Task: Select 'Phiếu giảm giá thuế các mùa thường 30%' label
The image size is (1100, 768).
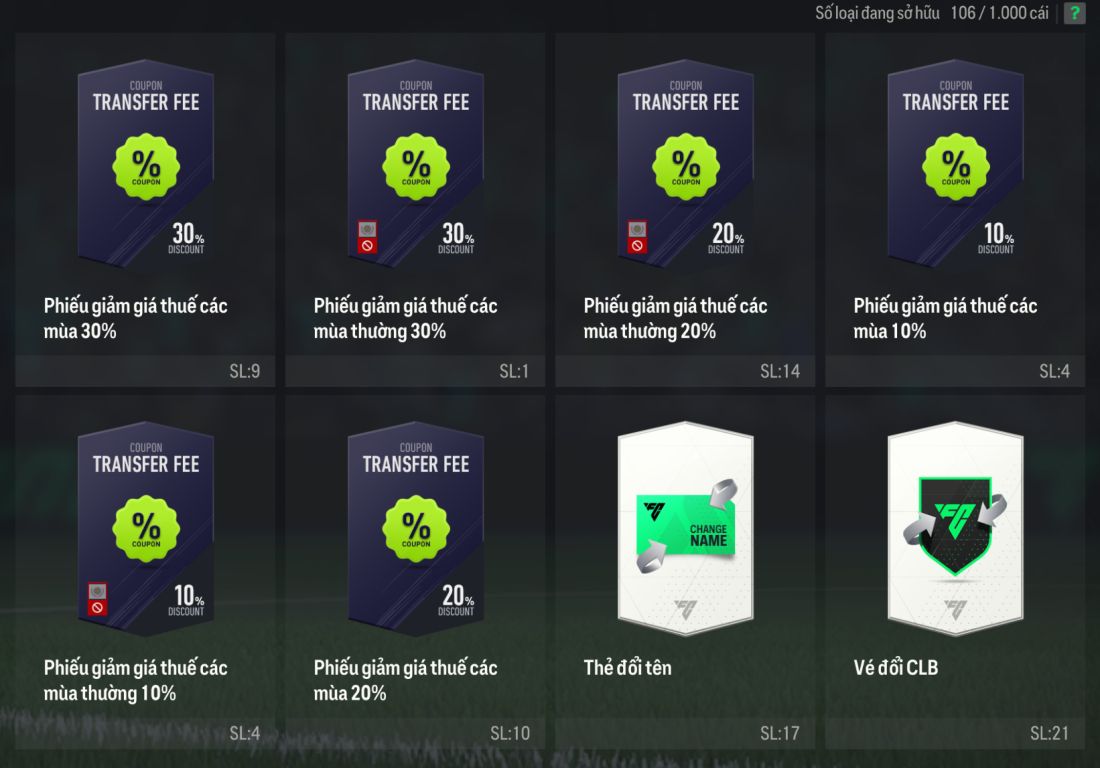Action: (x=405, y=318)
